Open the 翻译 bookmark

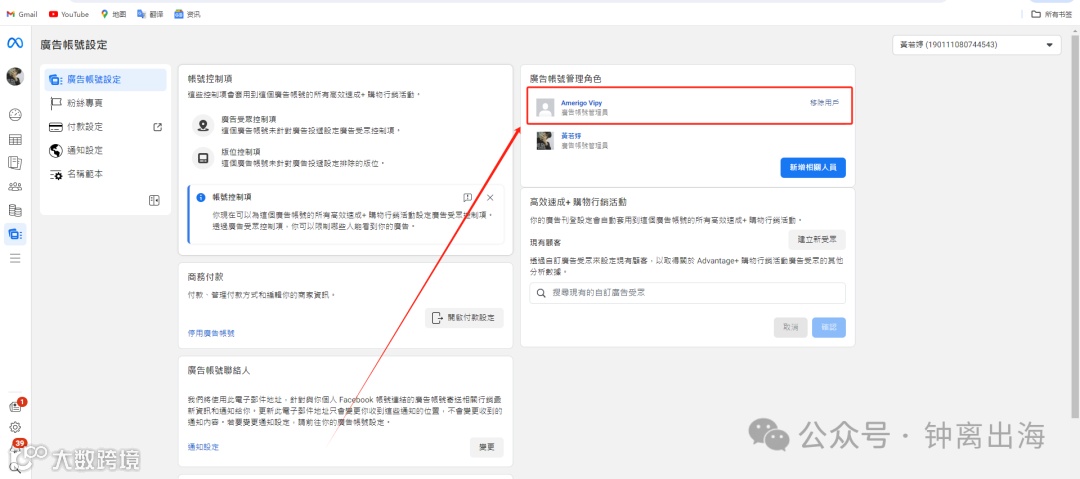(150, 14)
